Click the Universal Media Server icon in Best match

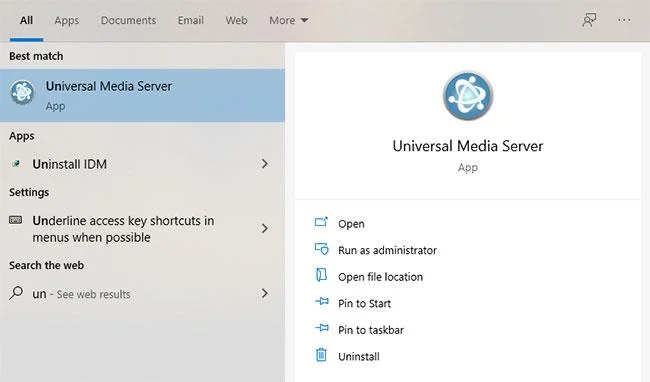tap(22, 92)
